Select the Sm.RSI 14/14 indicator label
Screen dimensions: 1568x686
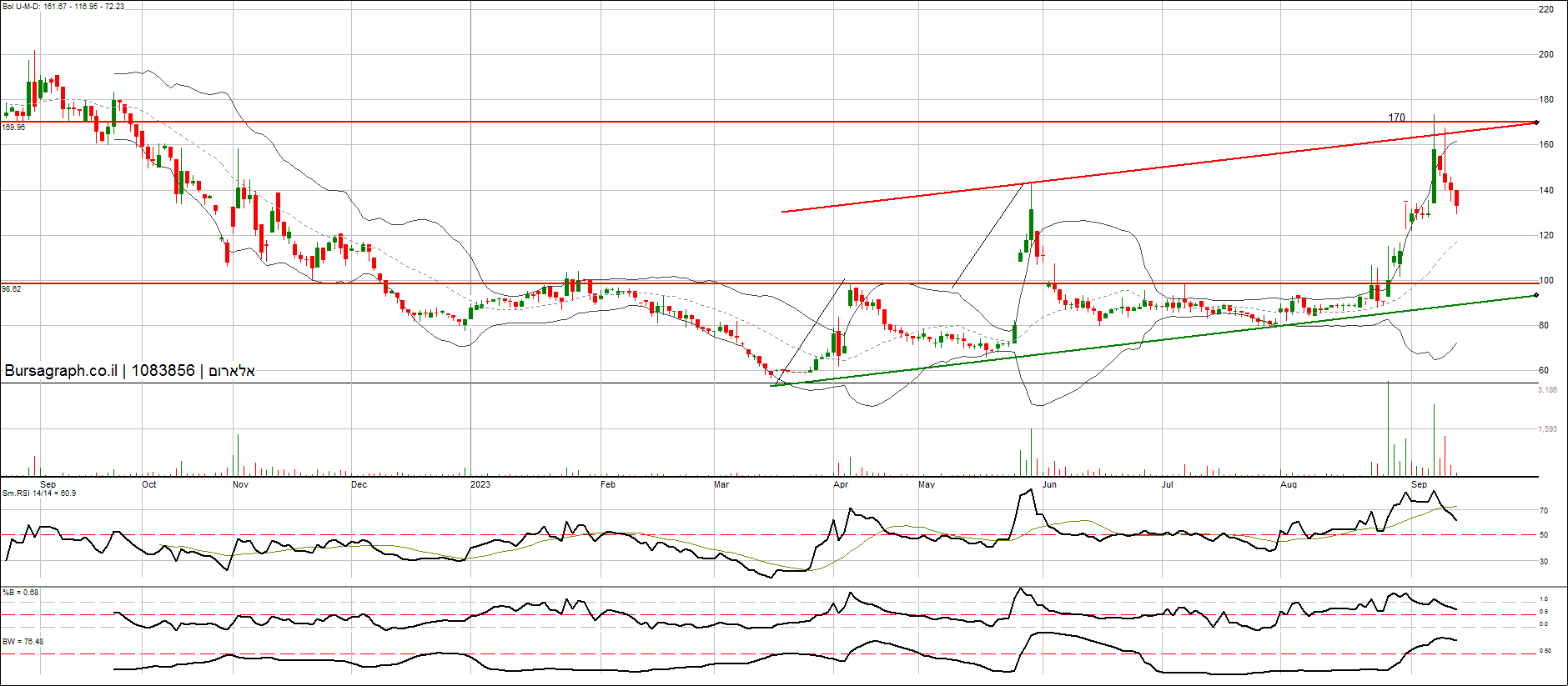tap(39, 493)
